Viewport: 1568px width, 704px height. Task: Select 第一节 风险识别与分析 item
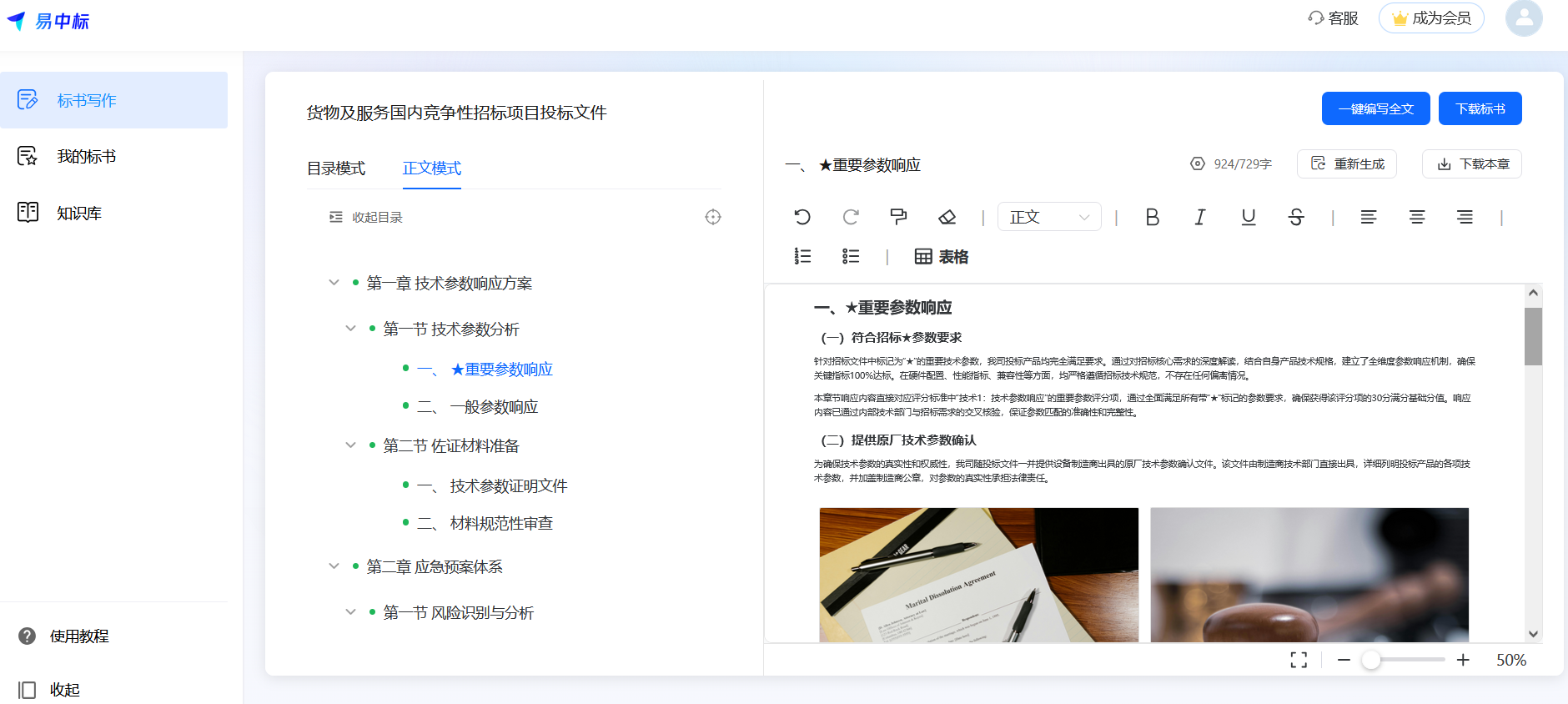(459, 613)
